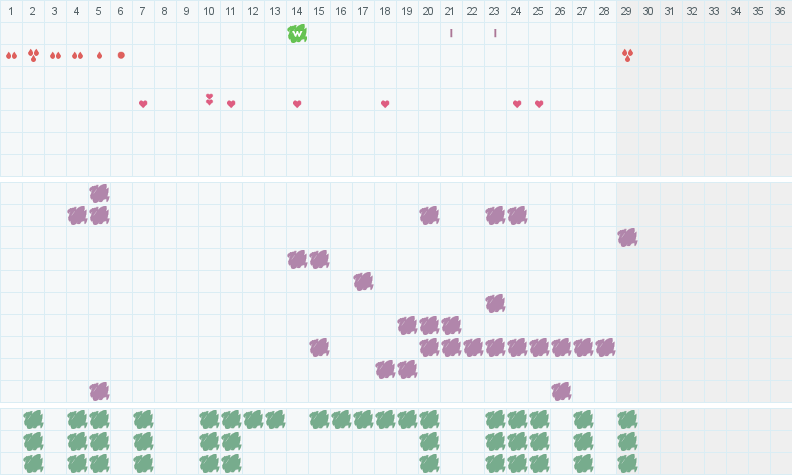The height and width of the screenshot is (475, 792).
Task: Click the three red drops on day 2
Action: click(x=33, y=55)
